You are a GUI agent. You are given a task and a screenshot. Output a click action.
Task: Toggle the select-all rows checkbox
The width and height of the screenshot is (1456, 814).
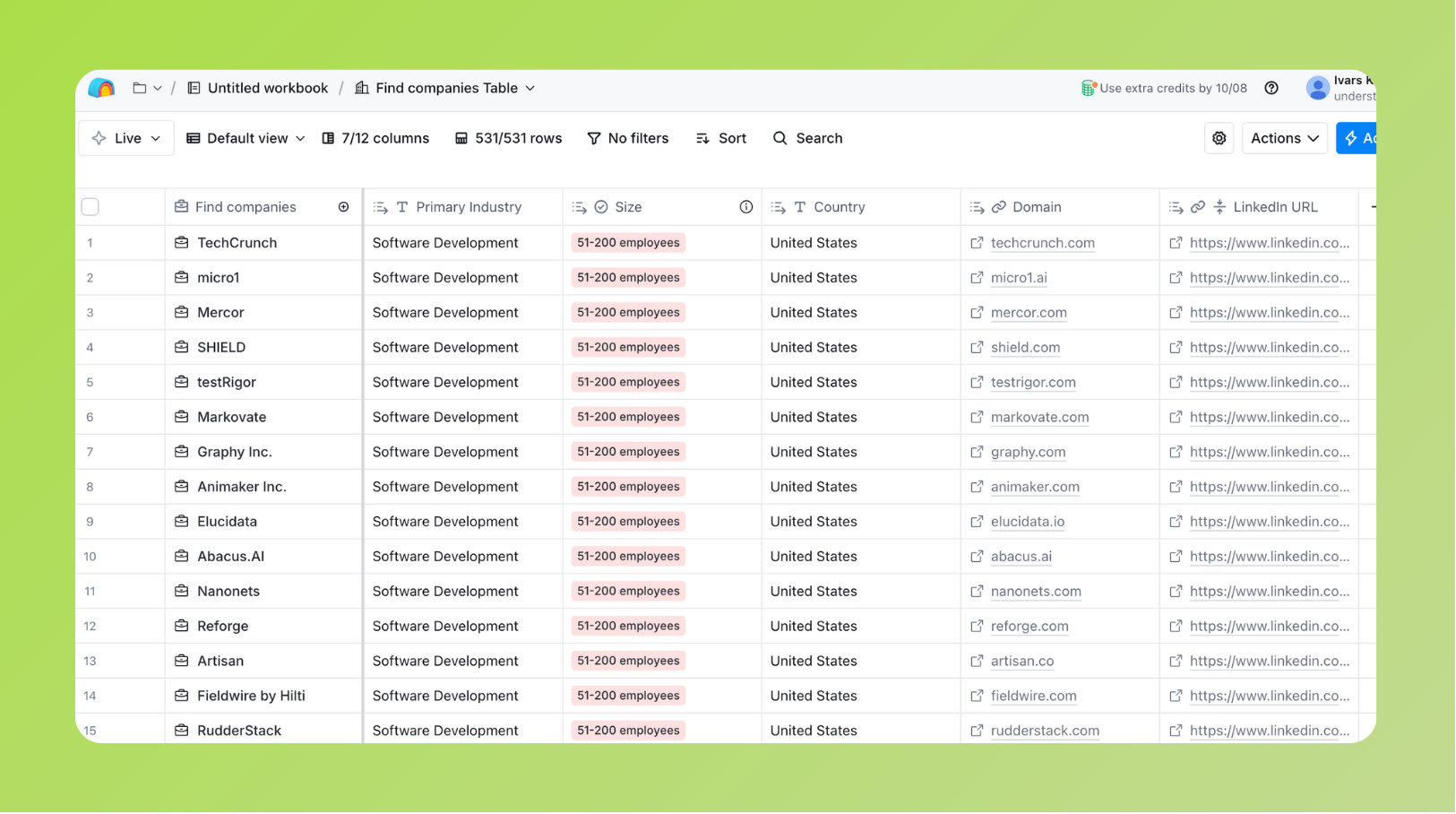tap(90, 207)
